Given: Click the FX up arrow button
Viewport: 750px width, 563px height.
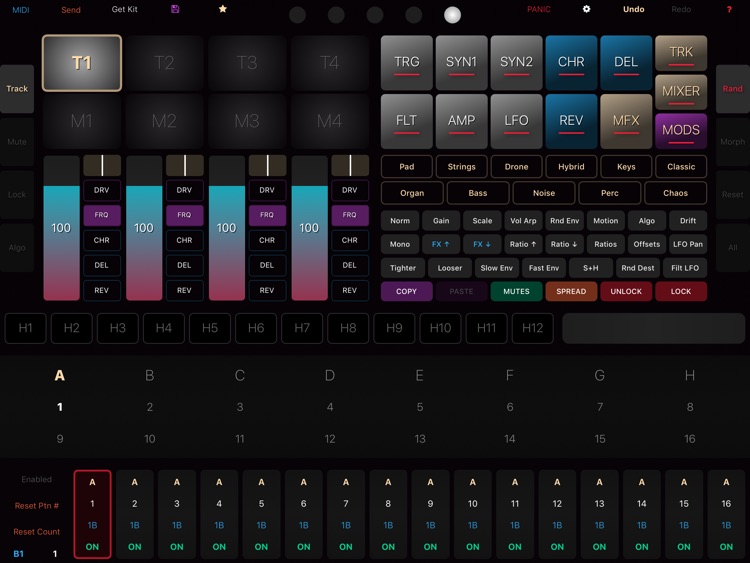Looking at the screenshot, I should (x=441, y=244).
